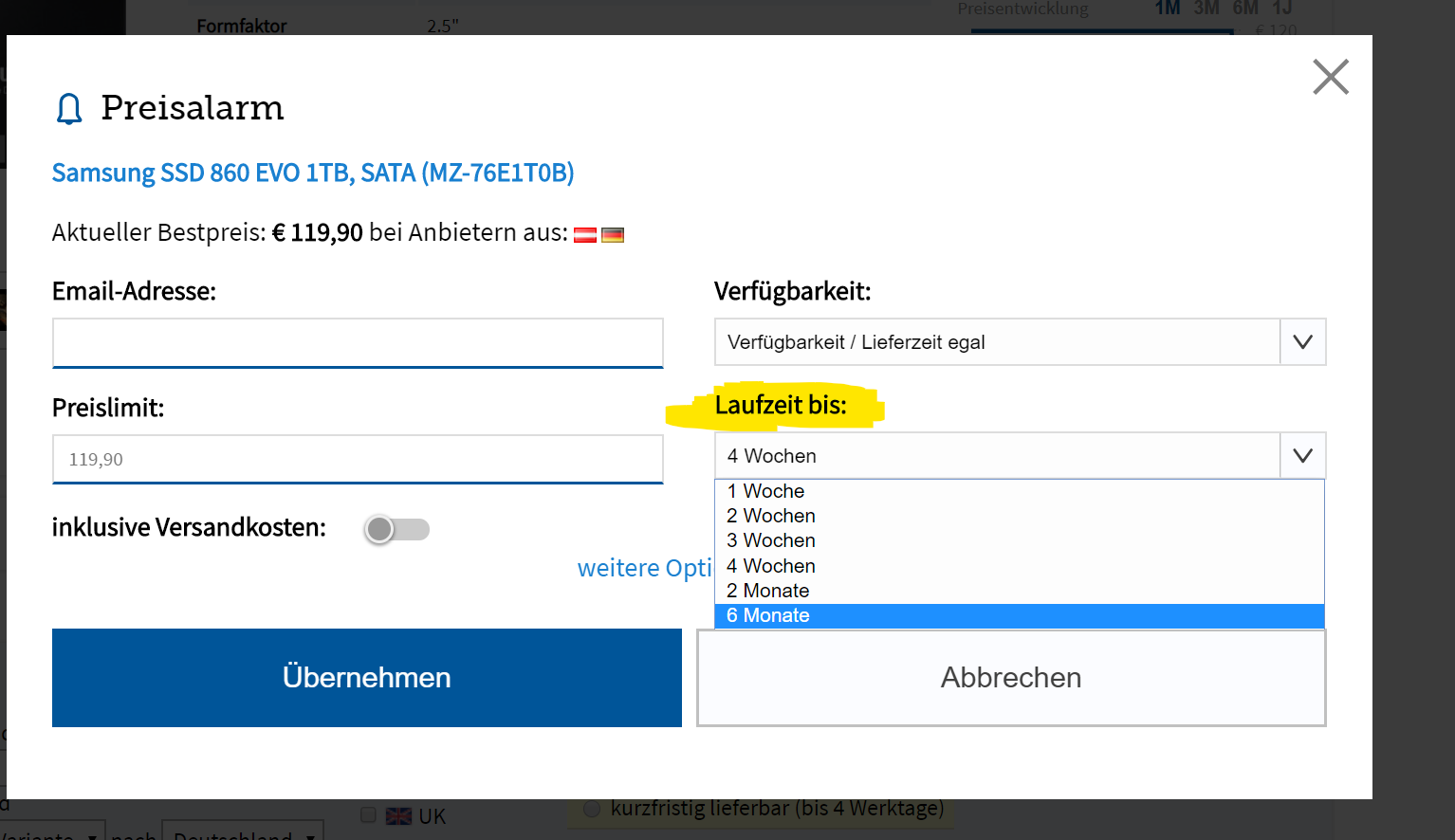Check the UK checkbox in background page
1455x840 pixels.
point(369,815)
